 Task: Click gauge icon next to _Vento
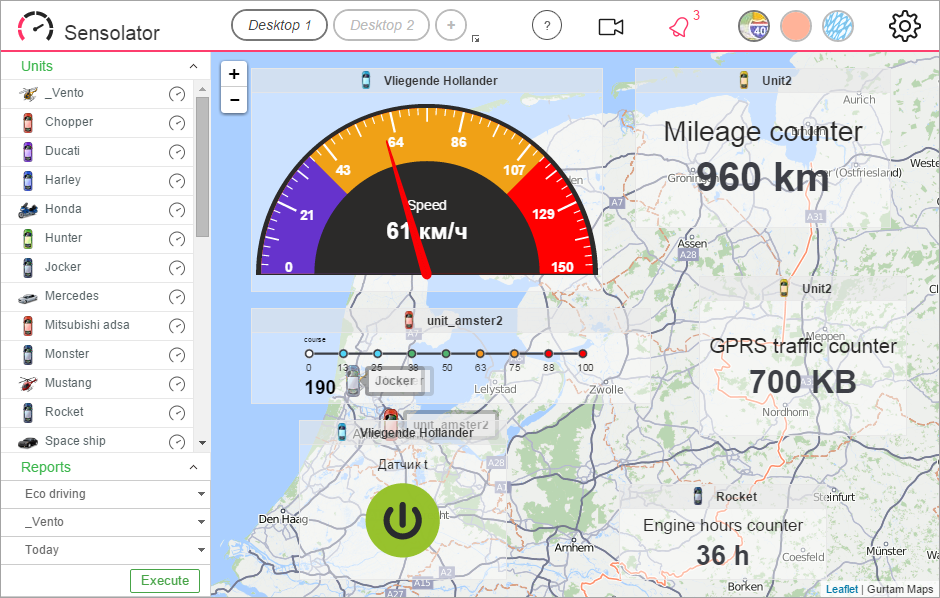[x=177, y=94]
